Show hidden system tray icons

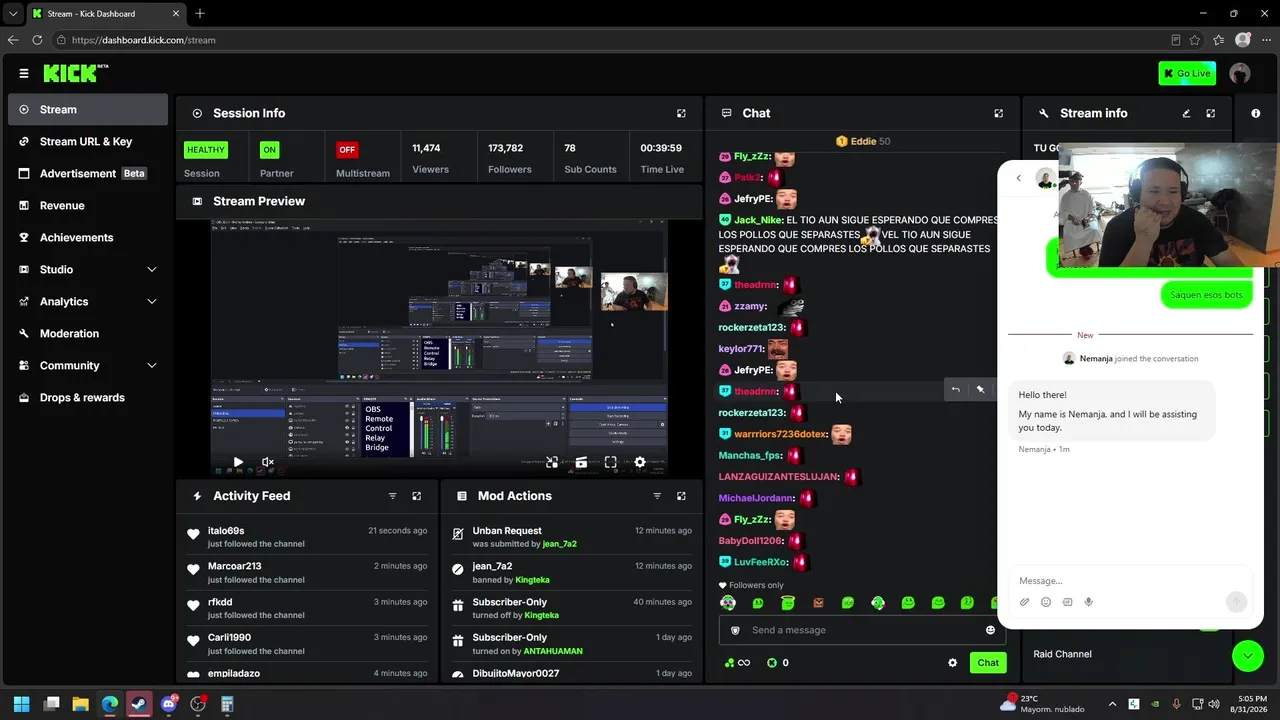pos(1112,704)
